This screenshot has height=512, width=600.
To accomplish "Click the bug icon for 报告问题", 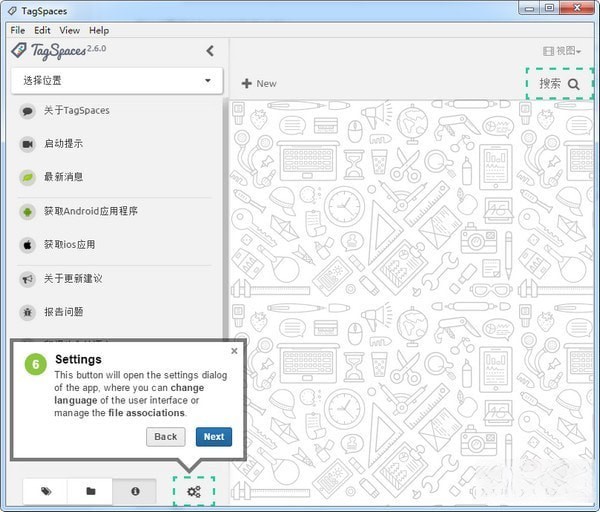I will point(27,312).
